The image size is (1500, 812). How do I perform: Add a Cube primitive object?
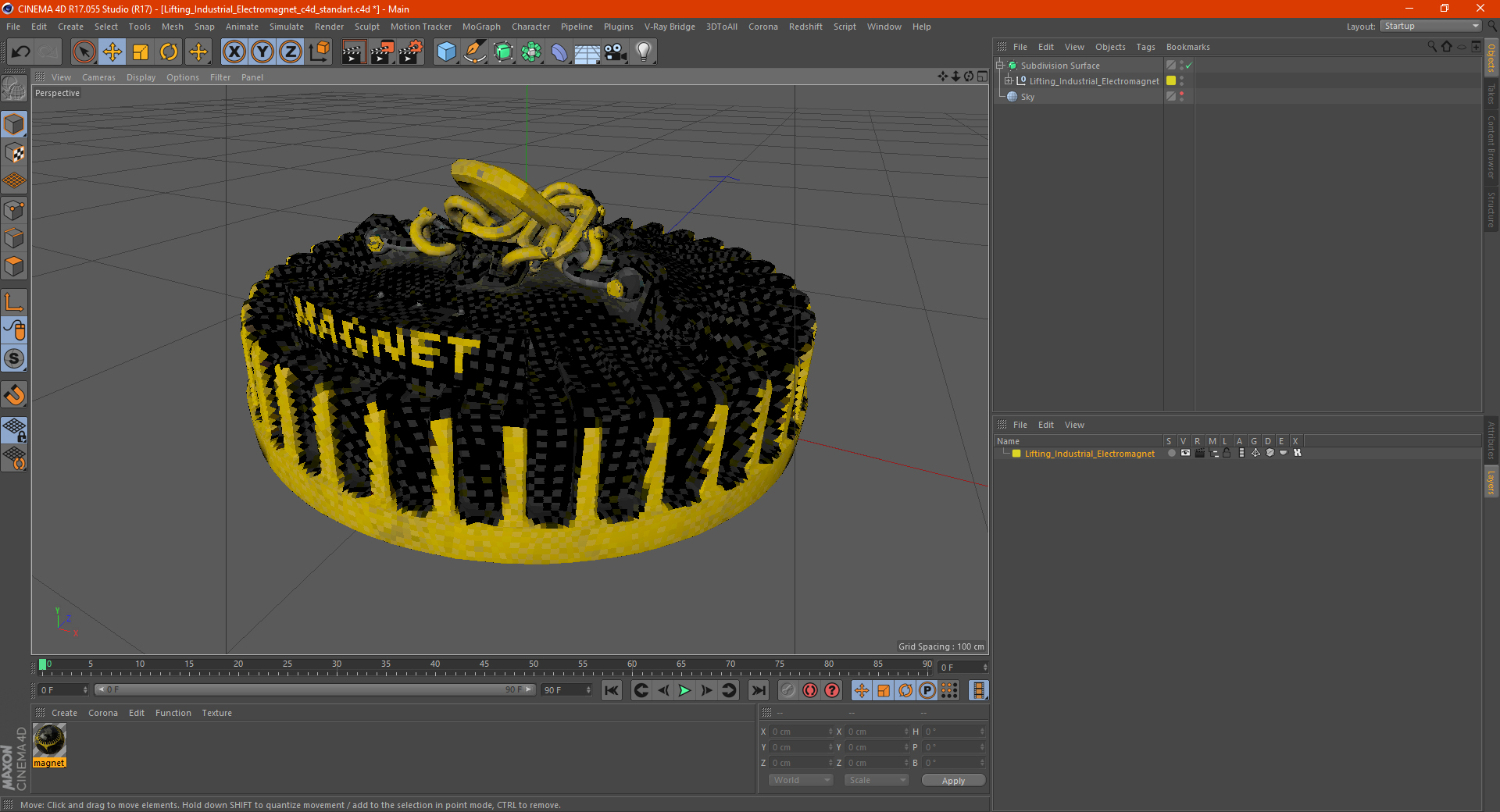pos(446,52)
